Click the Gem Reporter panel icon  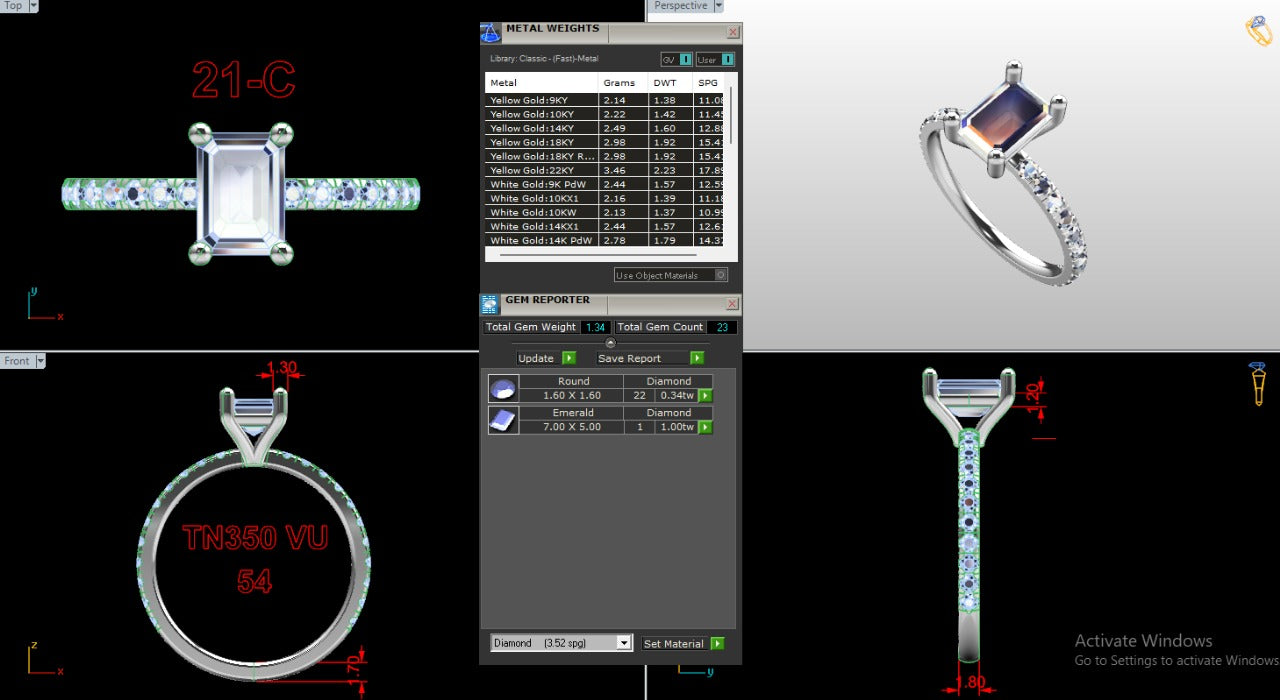pos(489,304)
